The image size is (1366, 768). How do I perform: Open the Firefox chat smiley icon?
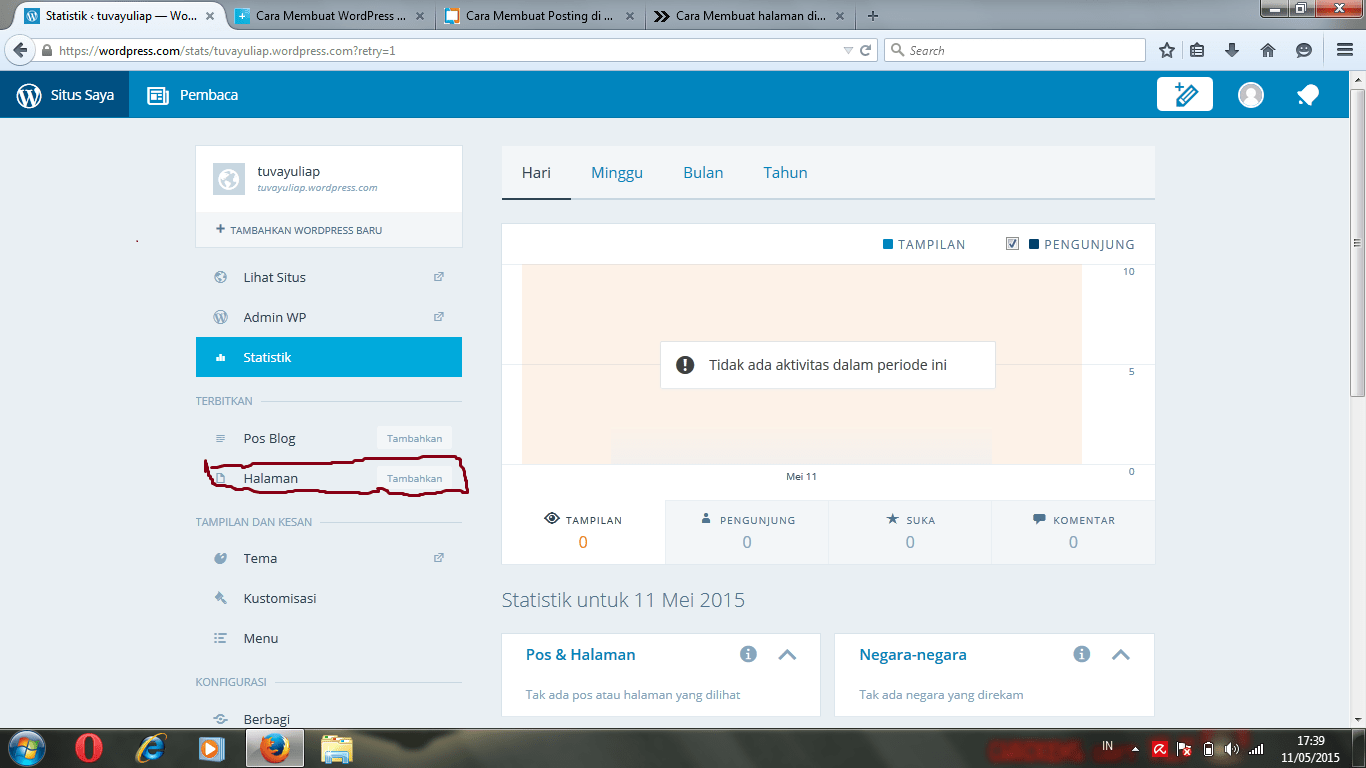point(1303,50)
